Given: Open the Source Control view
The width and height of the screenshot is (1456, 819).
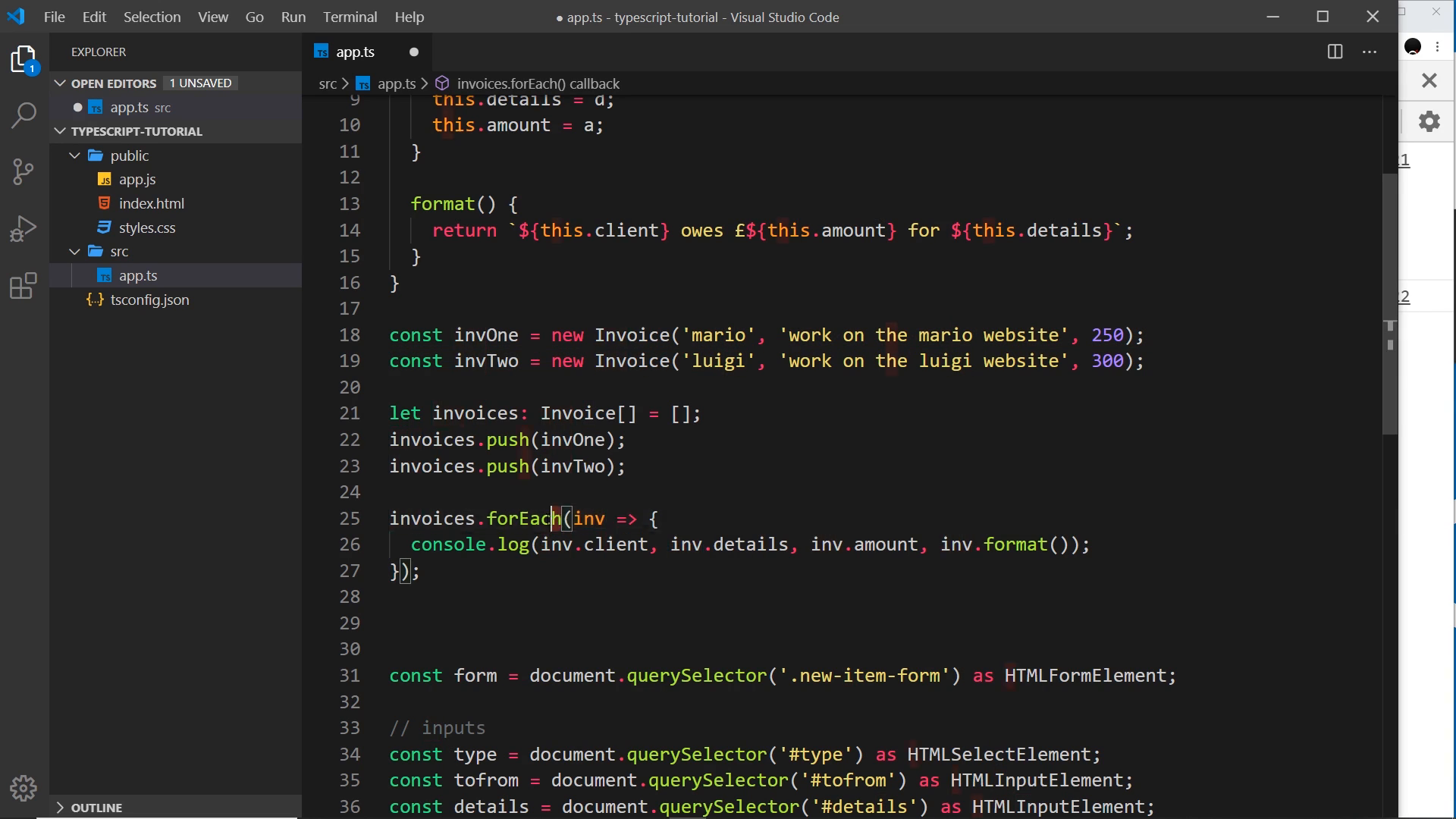Looking at the screenshot, I should pyautogui.click(x=24, y=171).
